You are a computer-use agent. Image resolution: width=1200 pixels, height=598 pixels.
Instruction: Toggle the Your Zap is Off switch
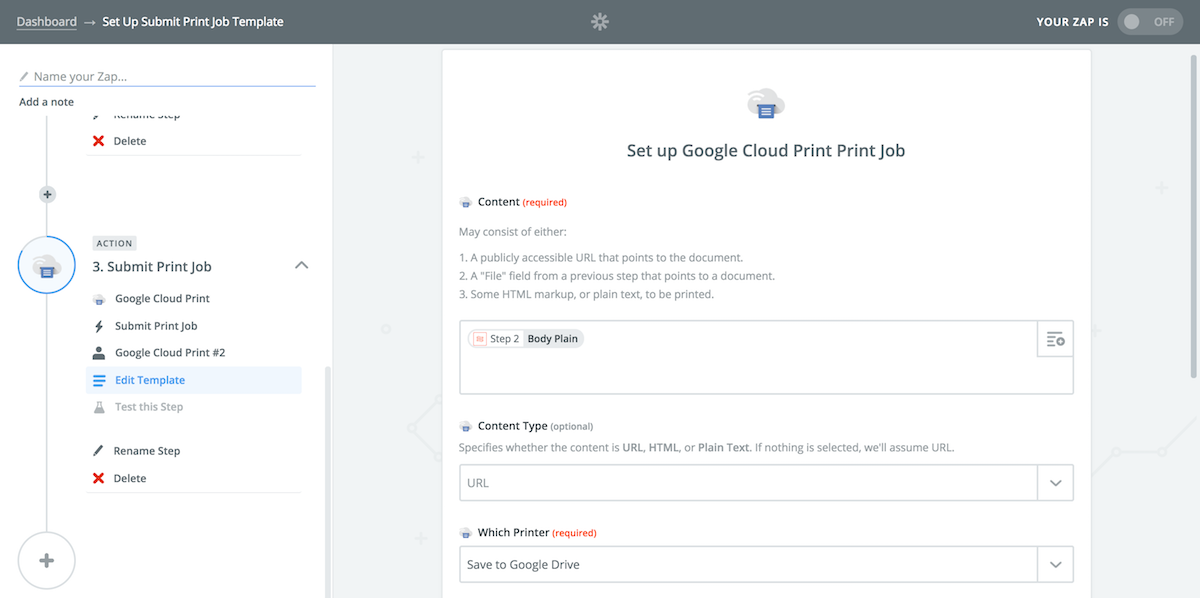pyautogui.click(x=1149, y=21)
